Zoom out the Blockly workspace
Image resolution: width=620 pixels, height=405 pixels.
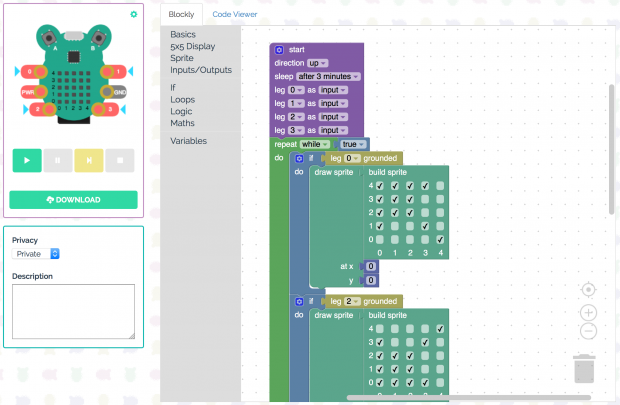[588, 330]
